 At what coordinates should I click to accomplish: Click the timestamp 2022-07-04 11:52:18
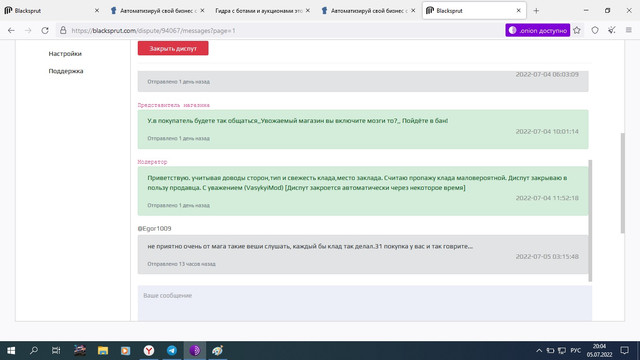coord(547,198)
